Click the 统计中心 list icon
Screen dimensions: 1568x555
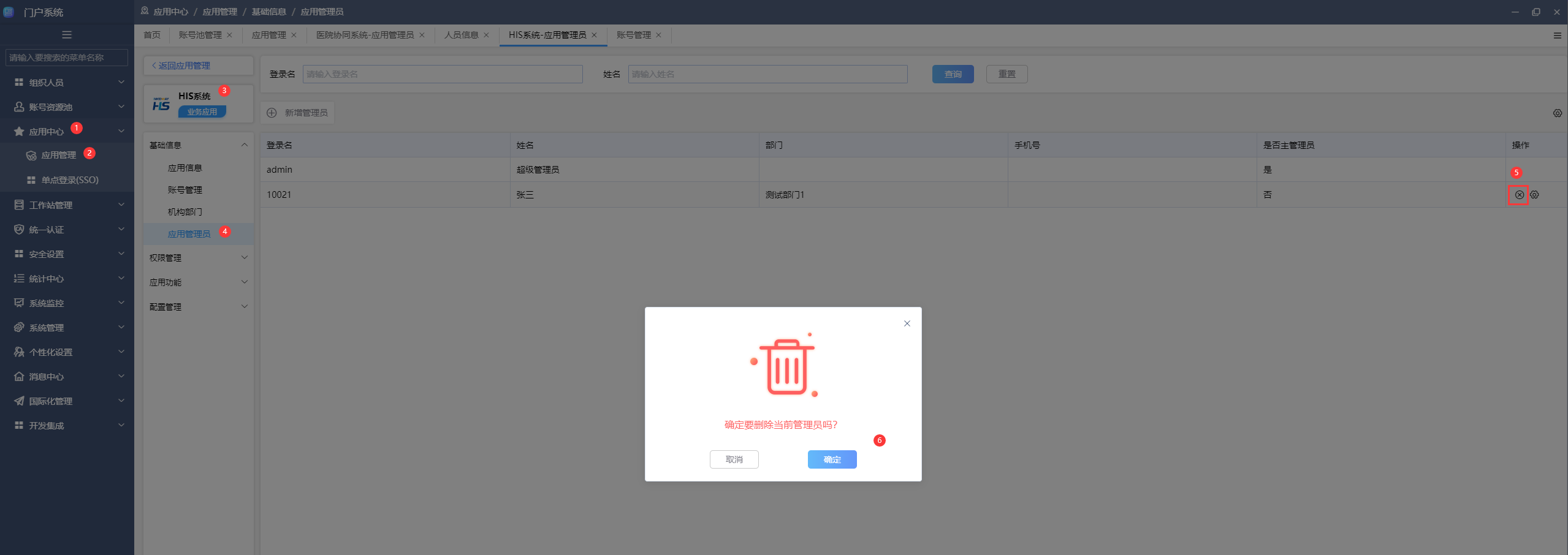click(x=19, y=278)
